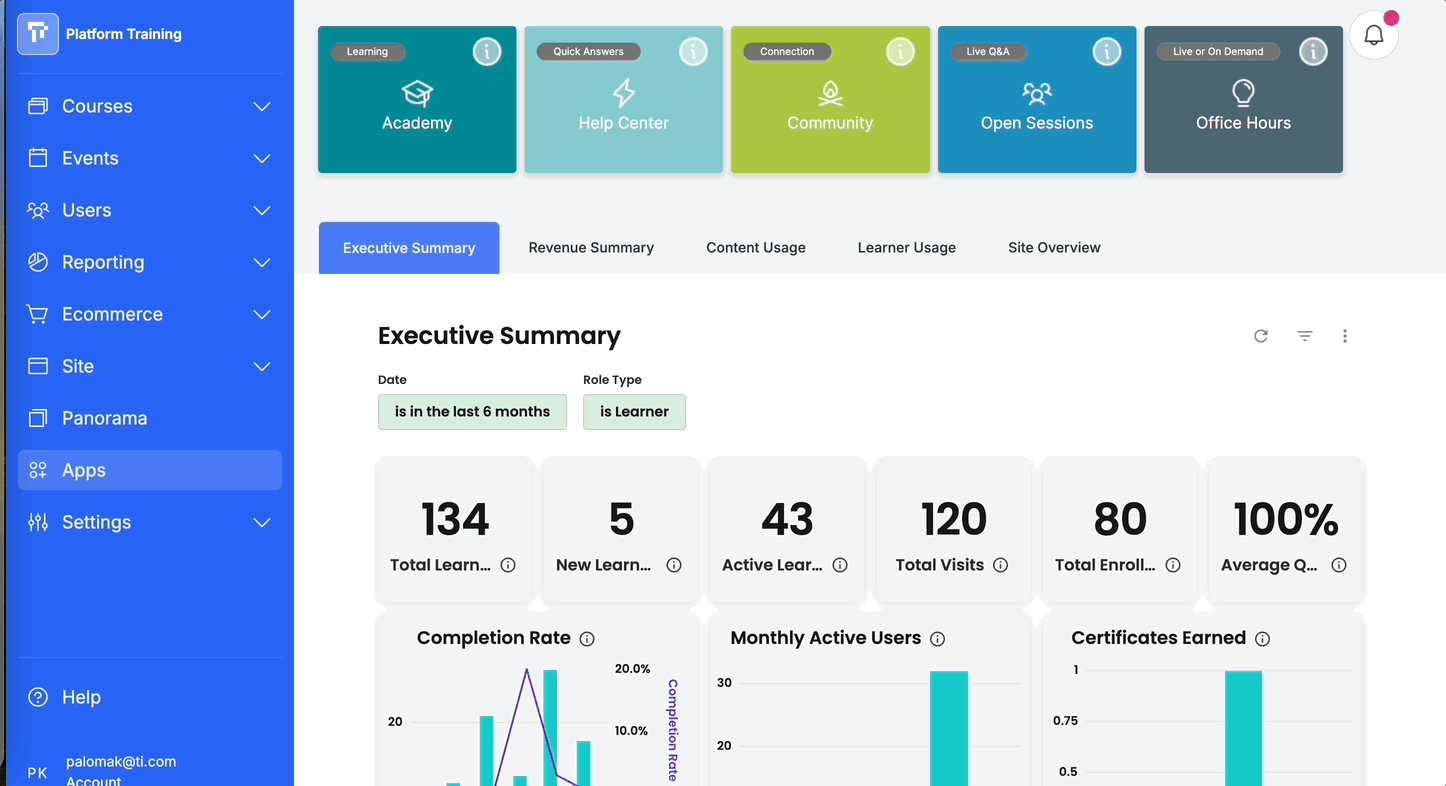Screen dimensions: 1446x786
Task: Click the Certificates Earned chart bar
Action: pyautogui.click(x=1243, y=728)
